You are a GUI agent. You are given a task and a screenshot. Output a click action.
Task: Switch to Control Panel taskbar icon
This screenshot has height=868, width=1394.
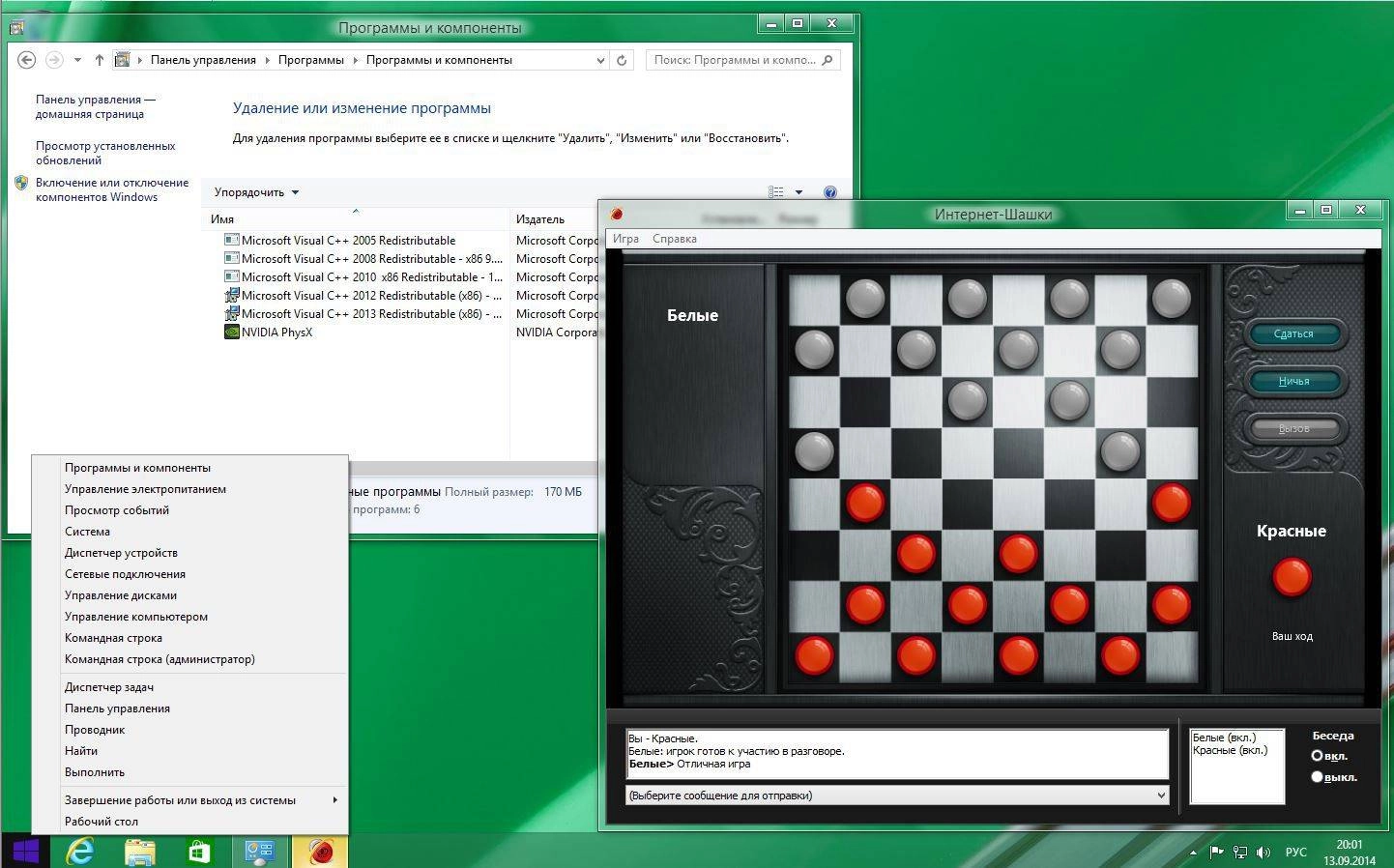click(x=259, y=852)
